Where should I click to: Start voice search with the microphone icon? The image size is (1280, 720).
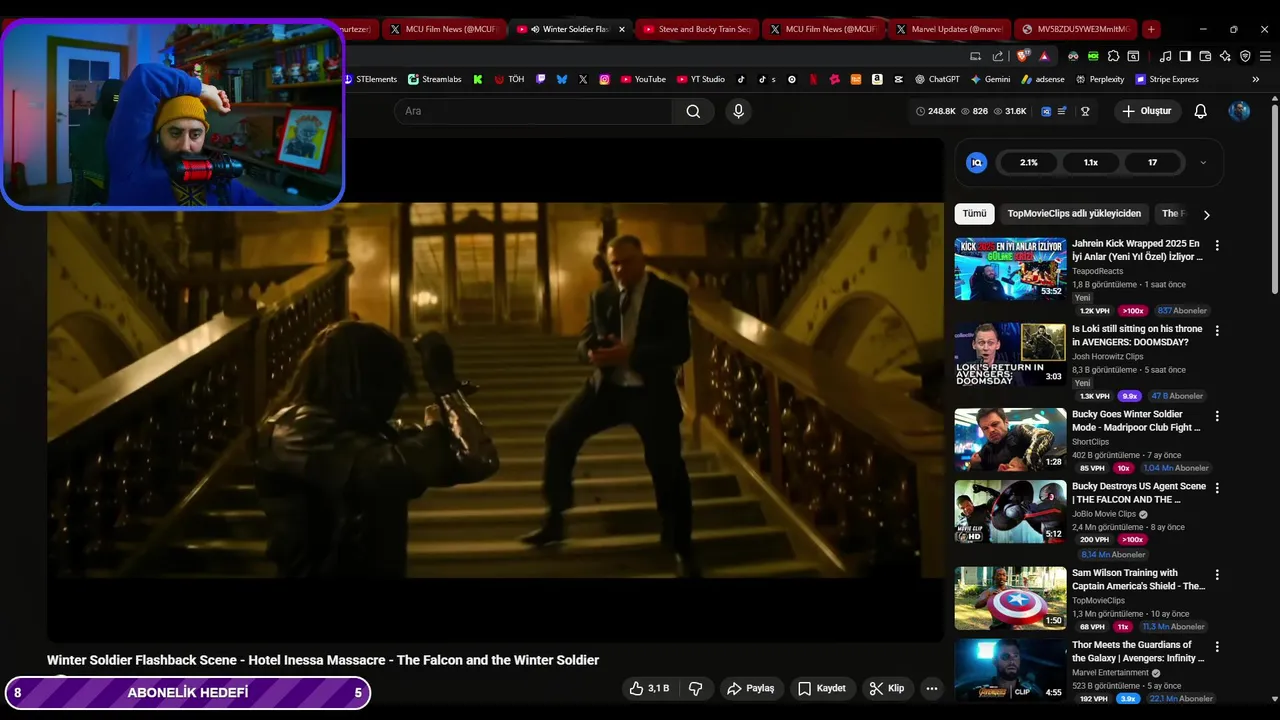[738, 111]
